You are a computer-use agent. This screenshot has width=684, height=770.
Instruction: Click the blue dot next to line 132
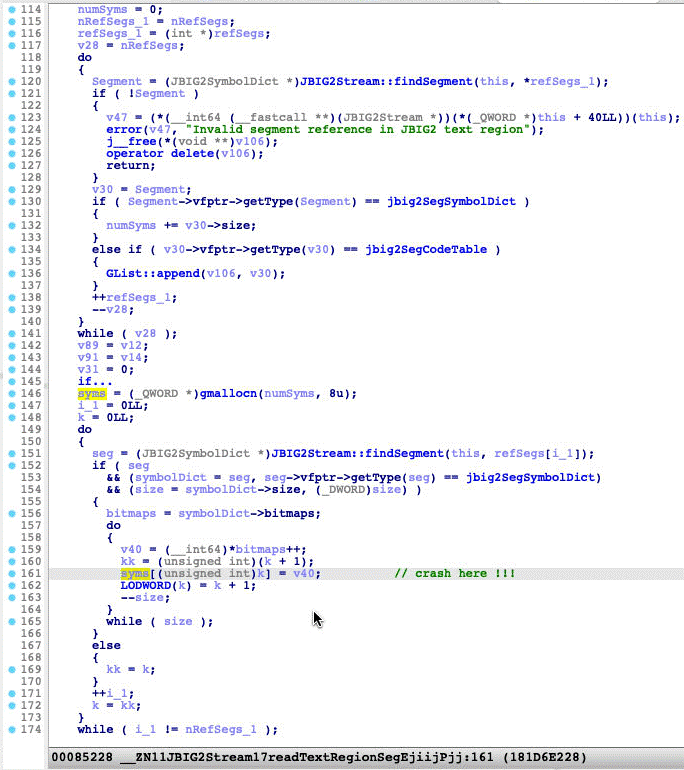click(x=9, y=225)
